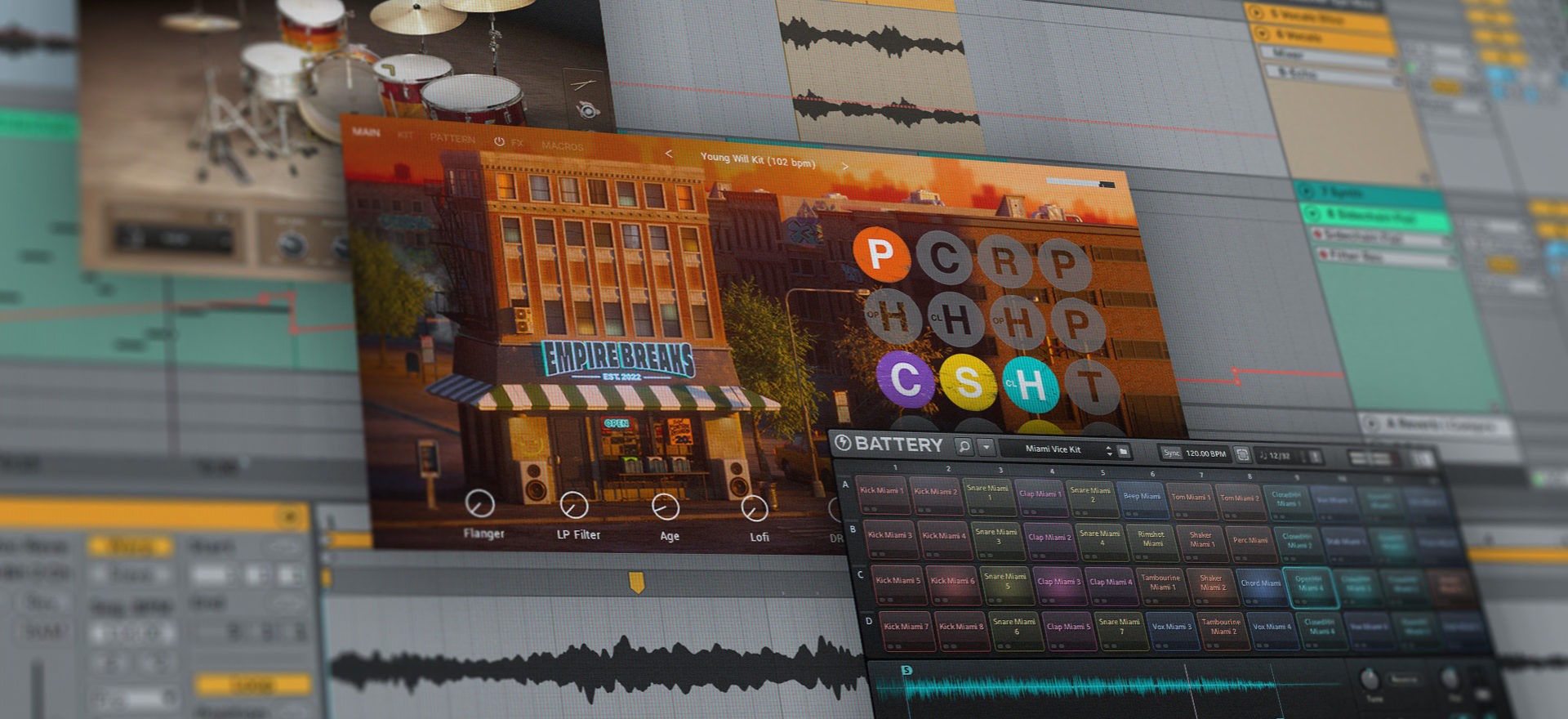Select the Clap Miami 5 cell
Image resolution: width=1568 pixels, height=719 pixels.
(x=1069, y=631)
